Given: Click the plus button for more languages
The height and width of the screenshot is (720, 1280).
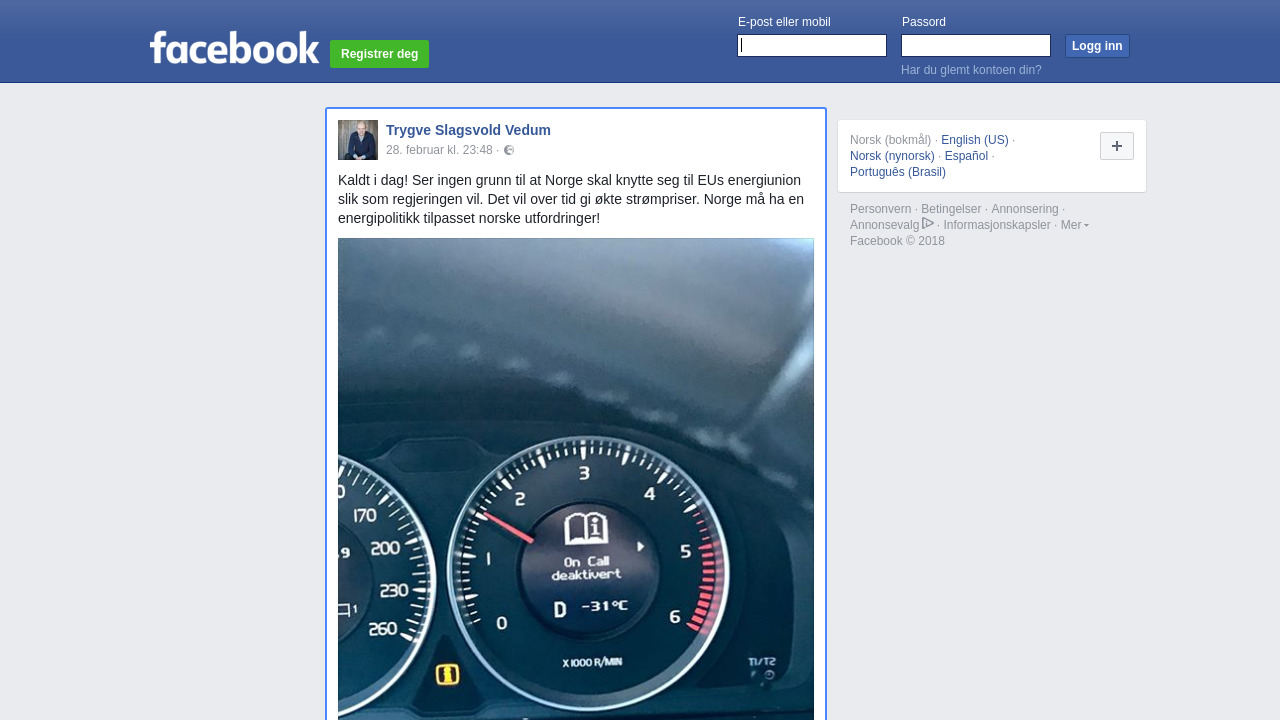Looking at the screenshot, I should point(1117,146).
